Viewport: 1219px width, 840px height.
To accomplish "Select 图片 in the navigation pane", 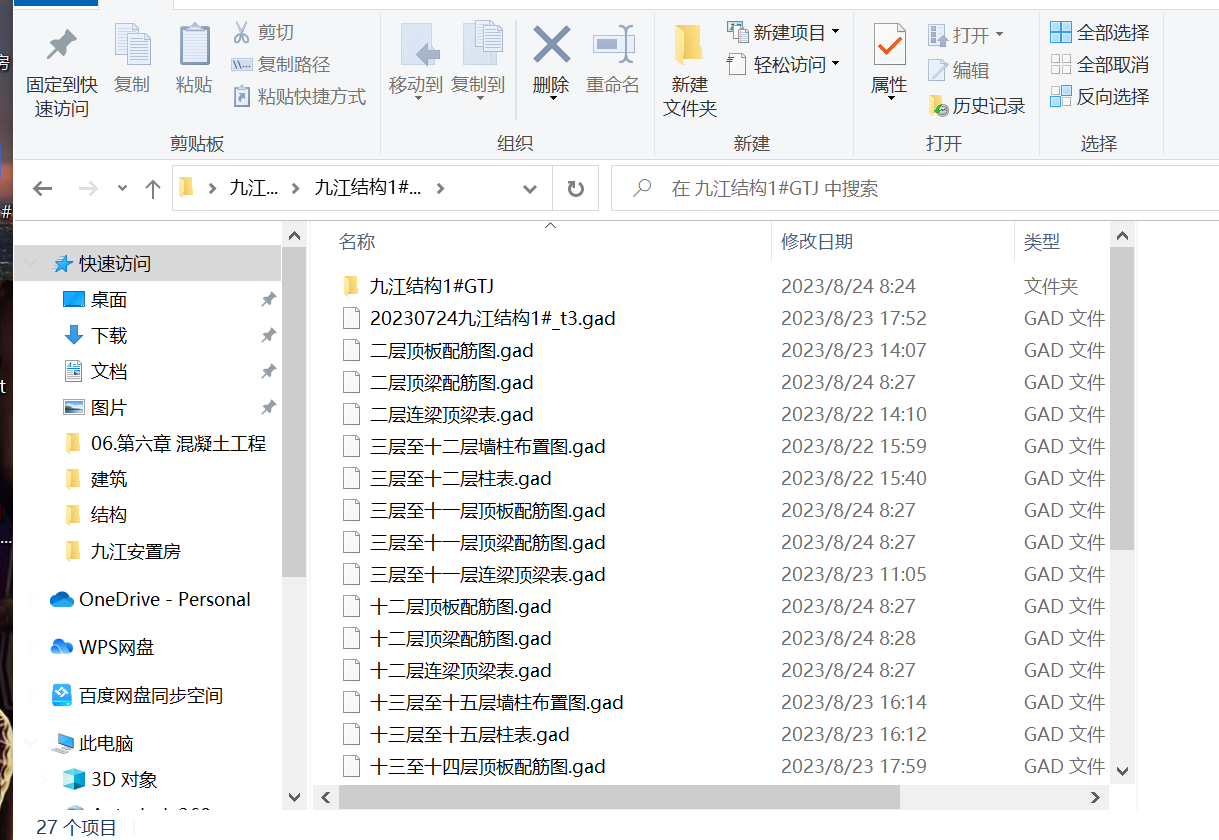I will coord(109,408).
